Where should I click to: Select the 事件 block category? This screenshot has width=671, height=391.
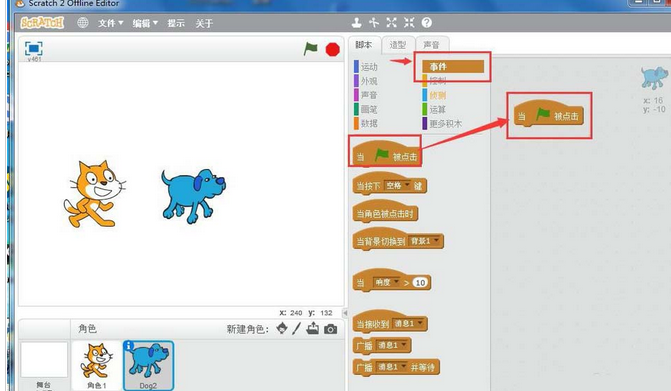(453, 66)
